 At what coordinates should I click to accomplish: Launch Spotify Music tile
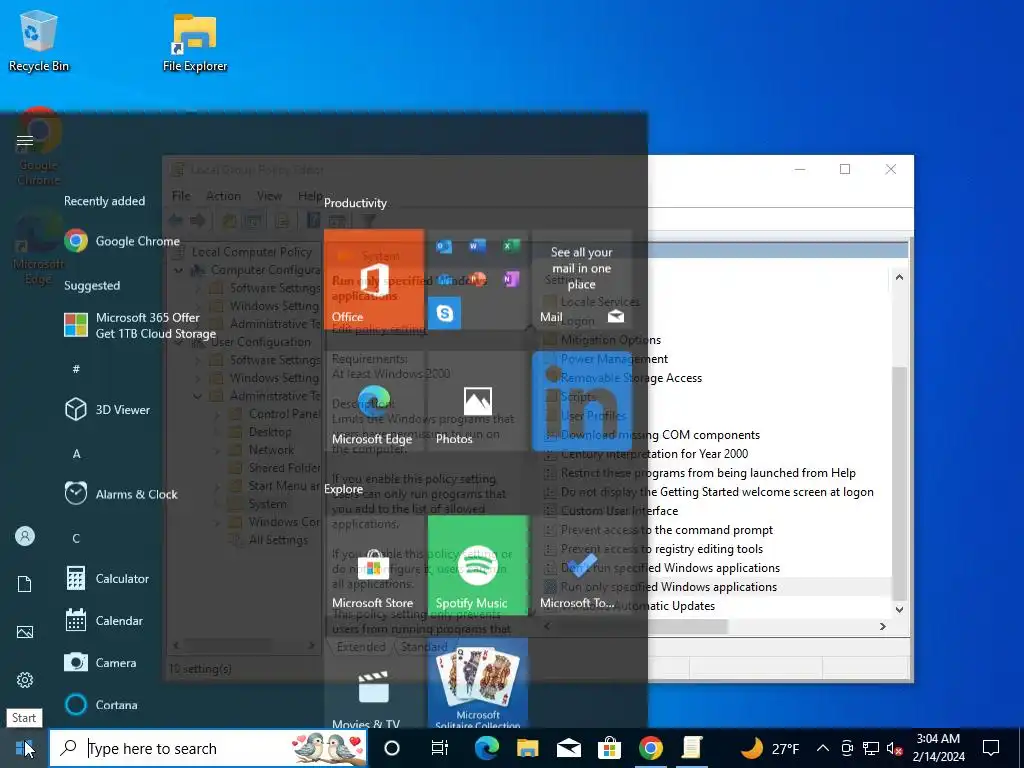click(x=477, y=565)
